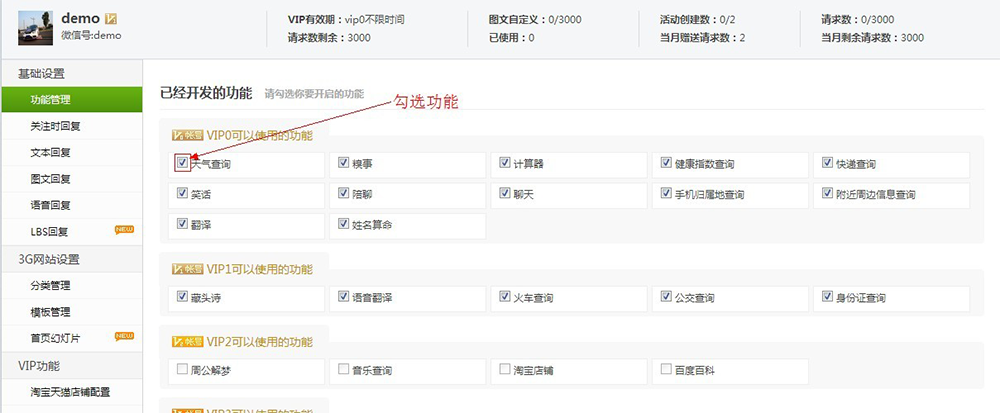Click the VIP badge icon next to demo

click(x=111, y=19)
